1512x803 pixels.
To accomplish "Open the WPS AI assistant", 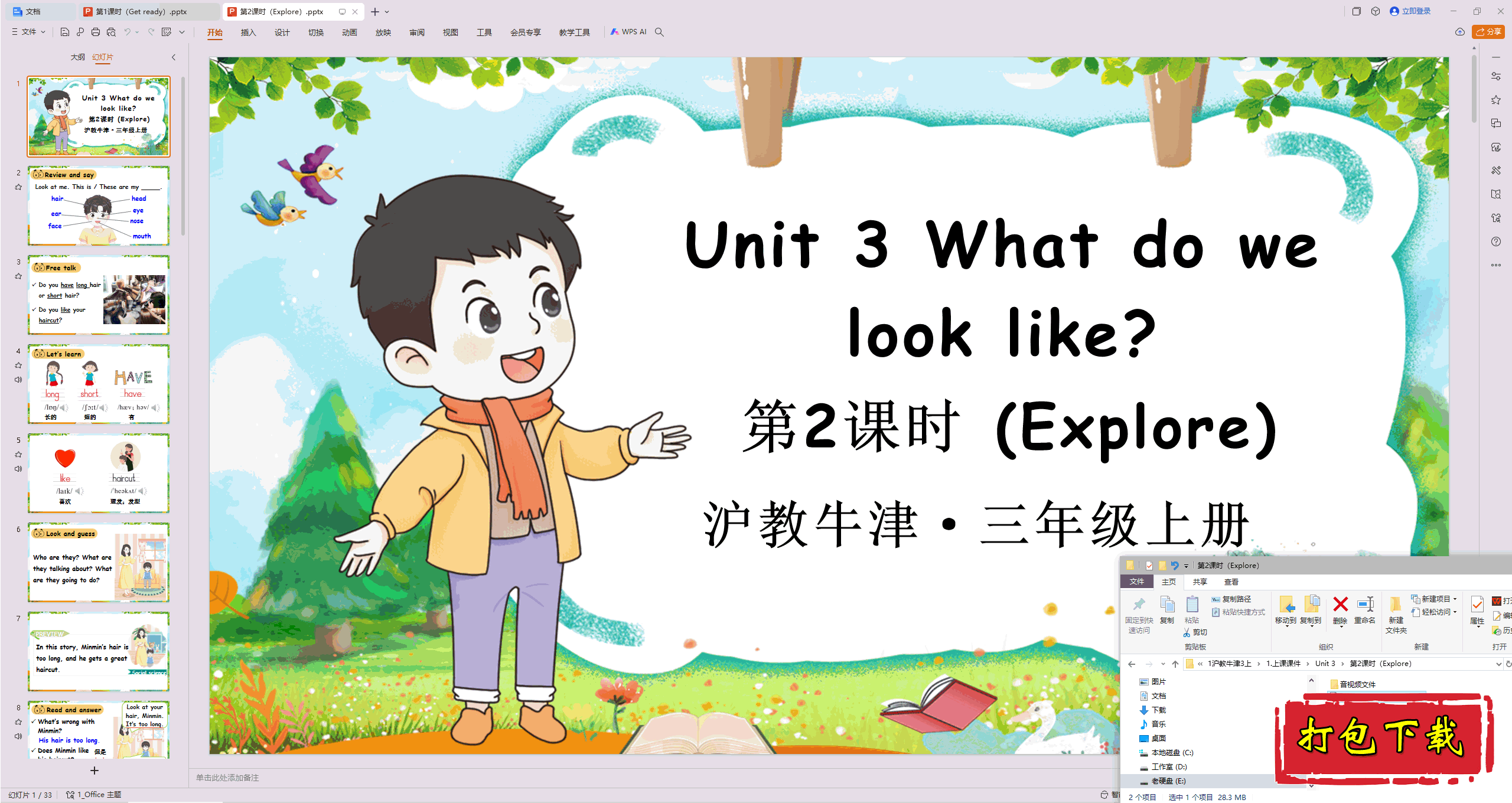I will [x=629, y=32].
